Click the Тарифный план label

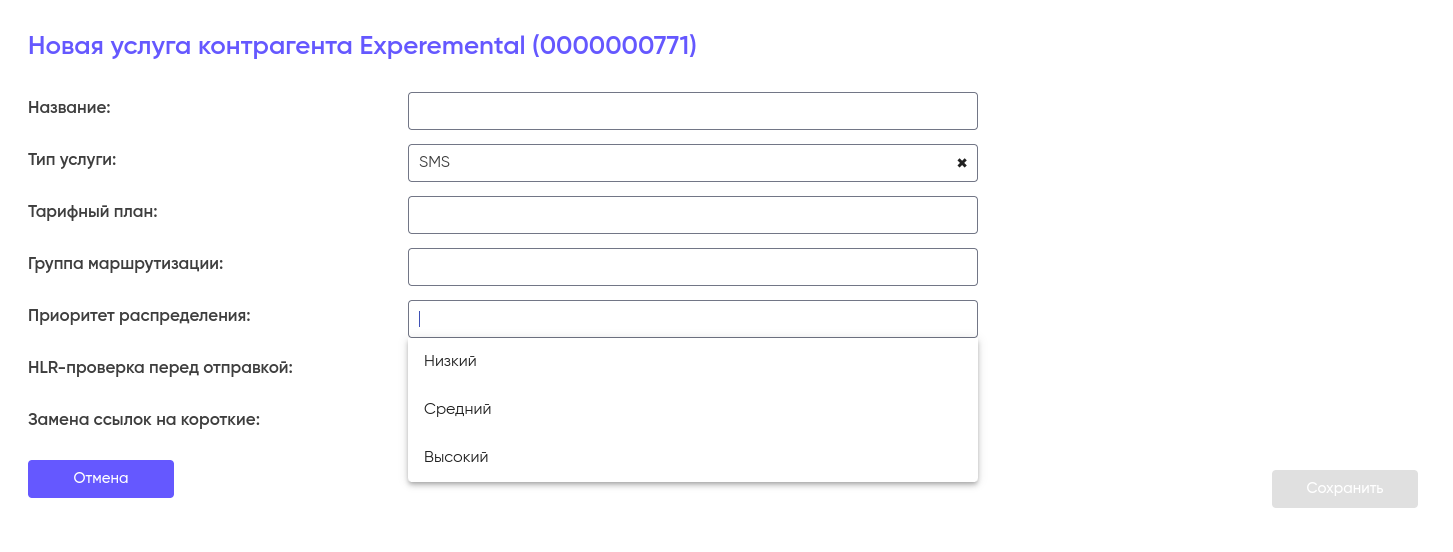(x=93, y=212)
